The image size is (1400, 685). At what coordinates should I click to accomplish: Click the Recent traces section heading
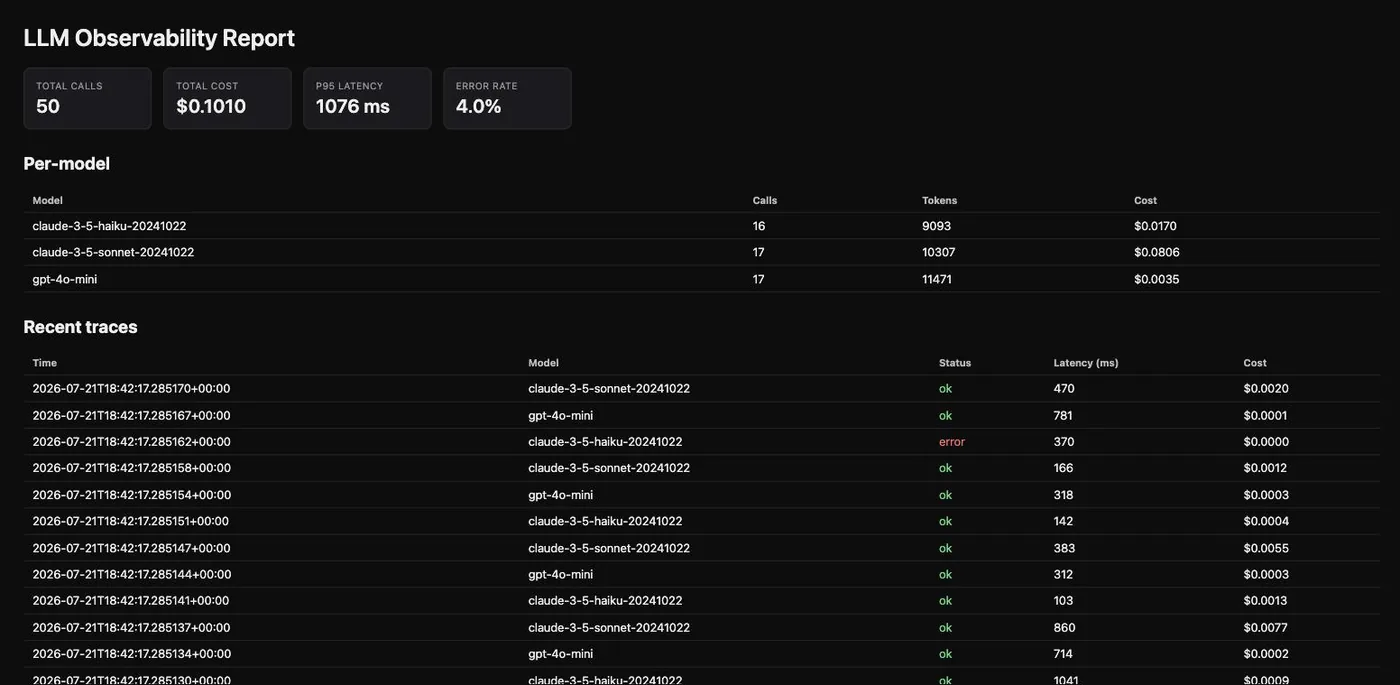[x=81, y=326]
